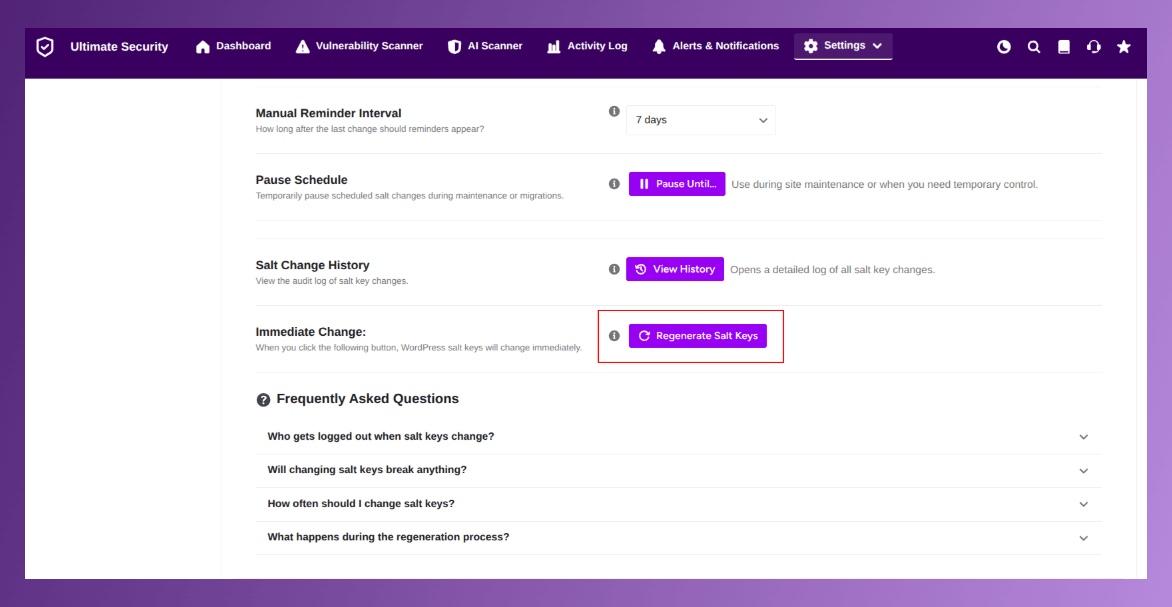Click the star icon in header

(1123, 47)
